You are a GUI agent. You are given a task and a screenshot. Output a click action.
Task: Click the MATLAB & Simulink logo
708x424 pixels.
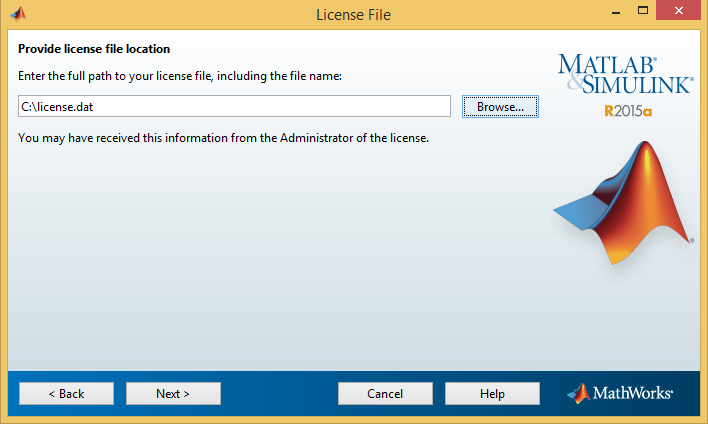pos(625,74)
